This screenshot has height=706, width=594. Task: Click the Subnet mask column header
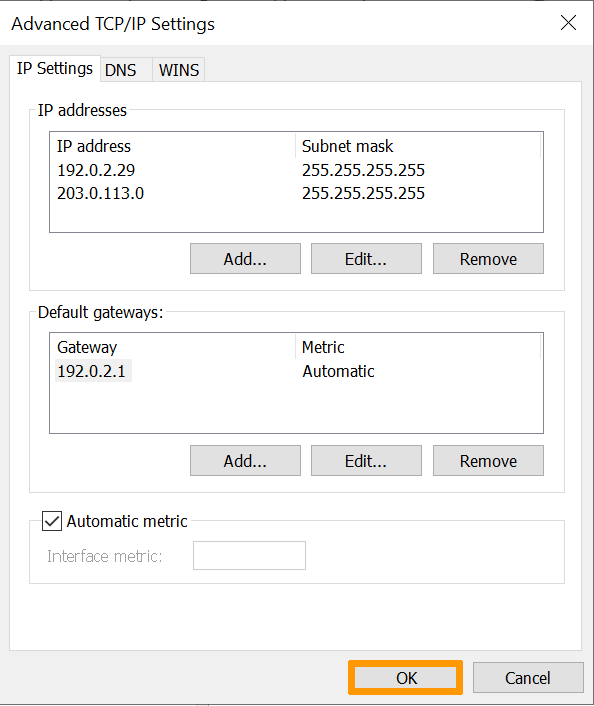tap(418, 146)
